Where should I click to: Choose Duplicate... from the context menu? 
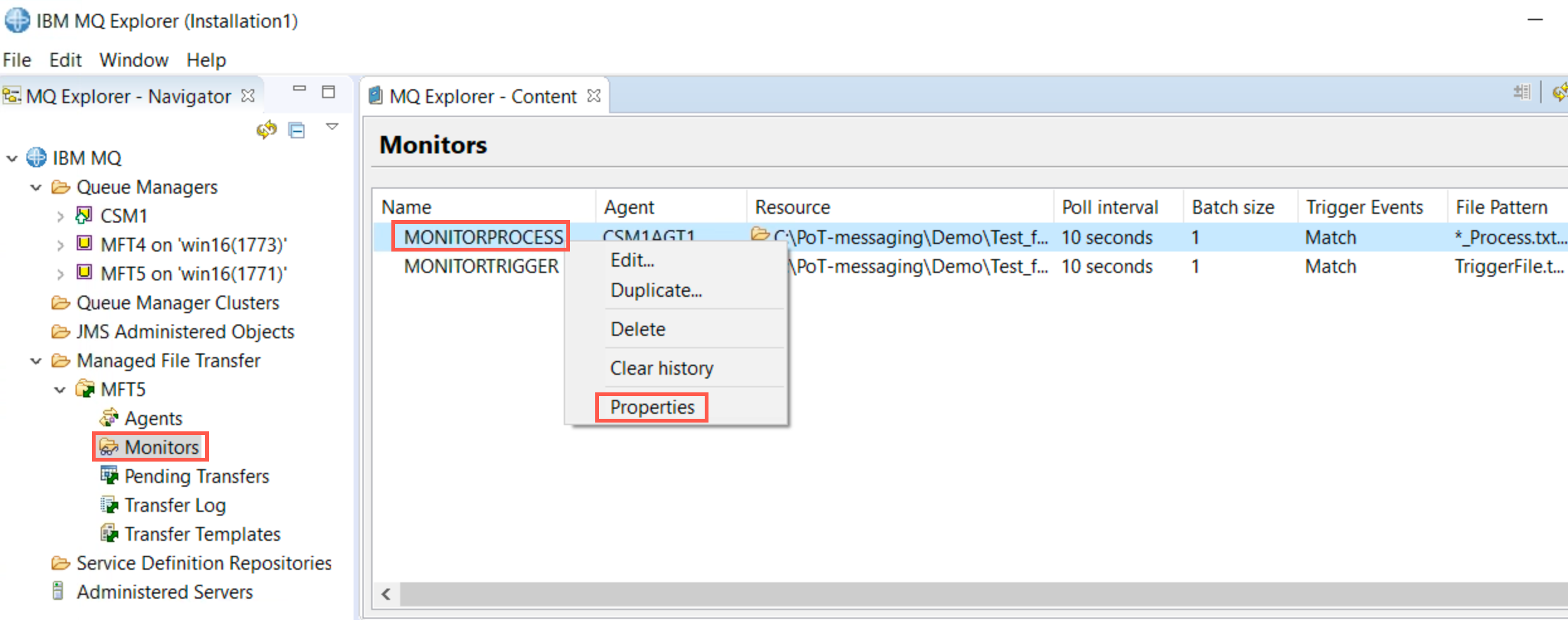tap(676, 290)
